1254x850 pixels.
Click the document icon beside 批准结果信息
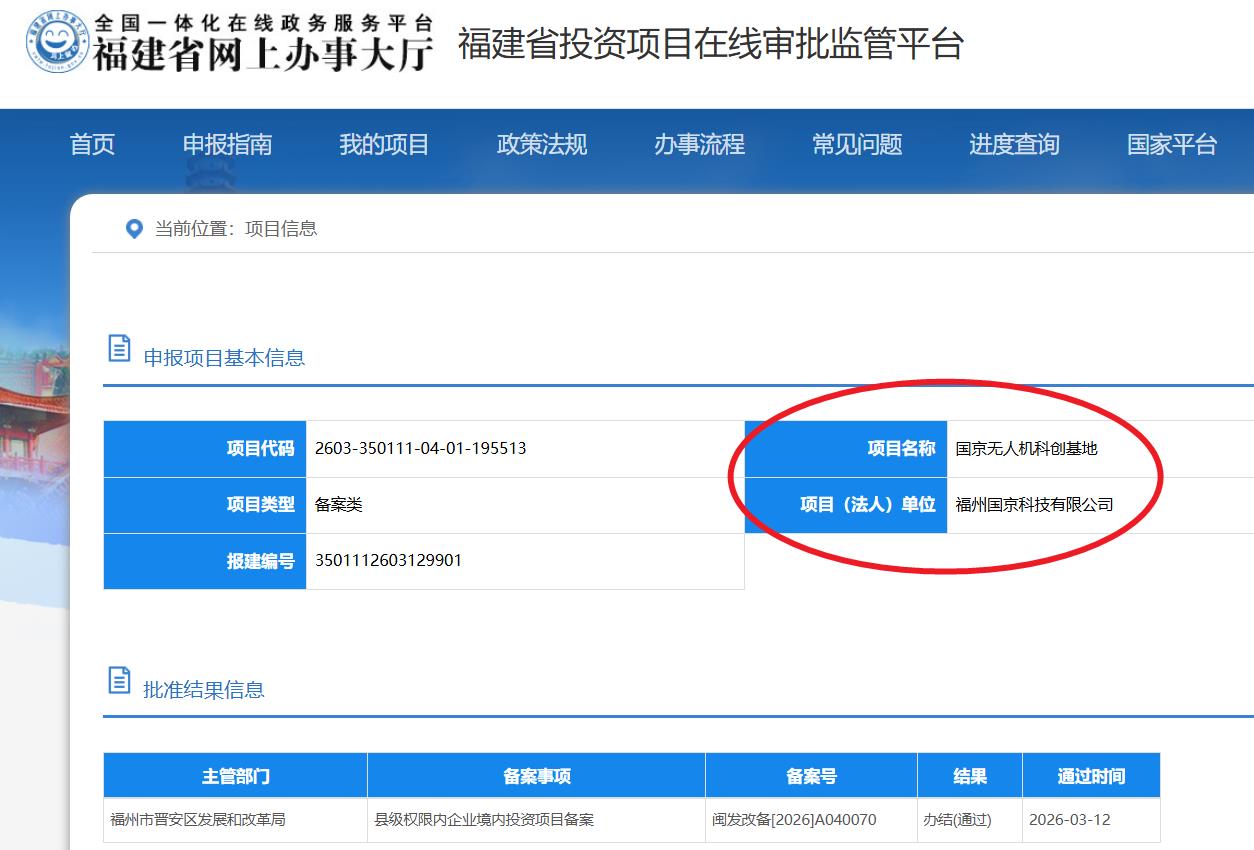coord(119,681)
